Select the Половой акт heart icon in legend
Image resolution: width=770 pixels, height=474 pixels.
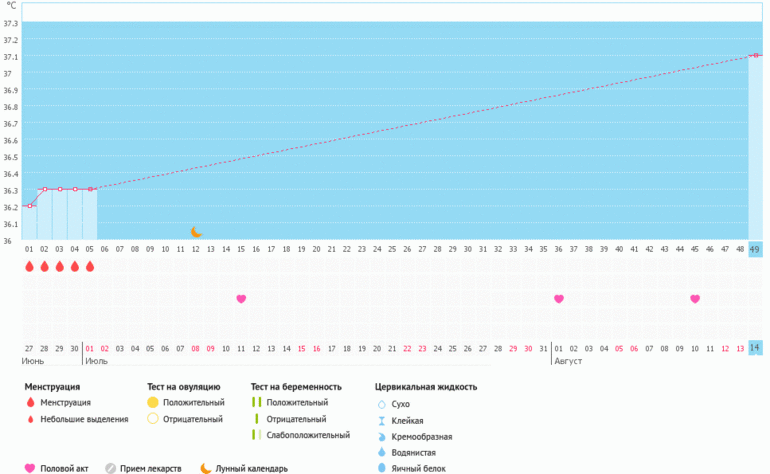point(29,468)
